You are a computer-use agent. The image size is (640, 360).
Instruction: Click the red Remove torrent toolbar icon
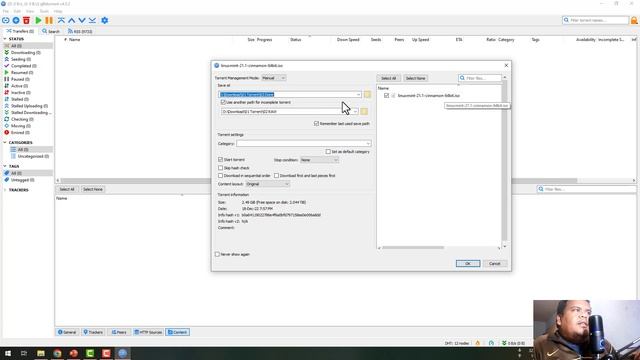27,20
